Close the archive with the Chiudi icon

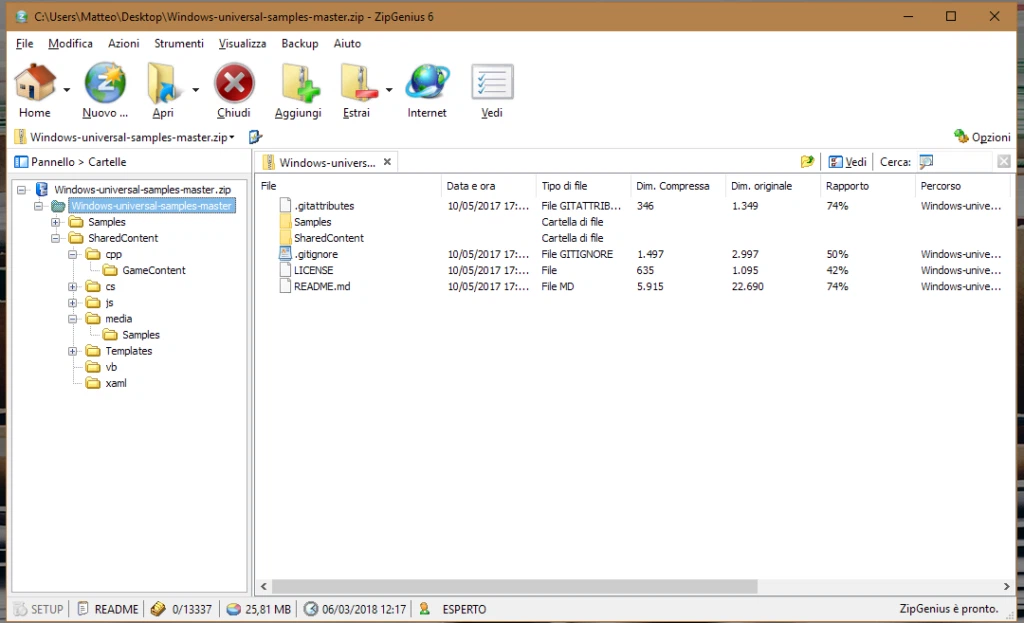(234, 84)
